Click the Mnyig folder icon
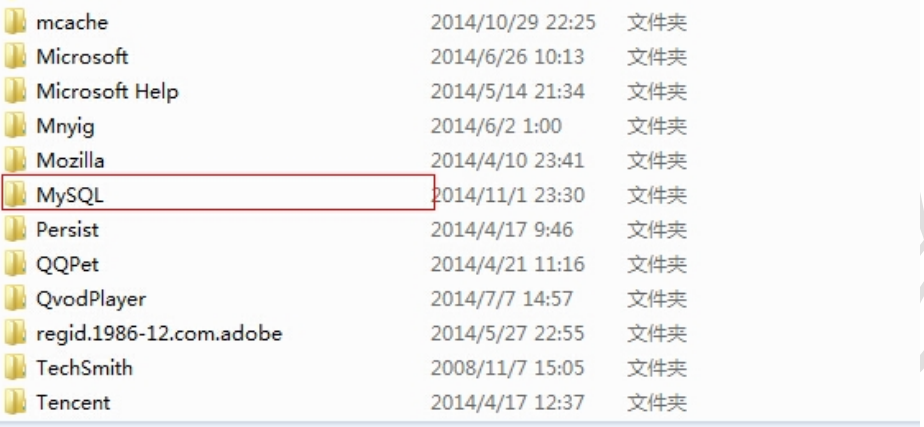This screenshot has width=924, height=427. point(15,126)
